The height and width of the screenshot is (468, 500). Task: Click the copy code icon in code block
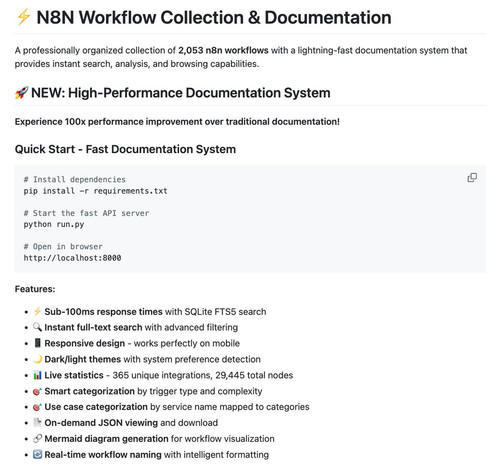(x=472, y=178)
